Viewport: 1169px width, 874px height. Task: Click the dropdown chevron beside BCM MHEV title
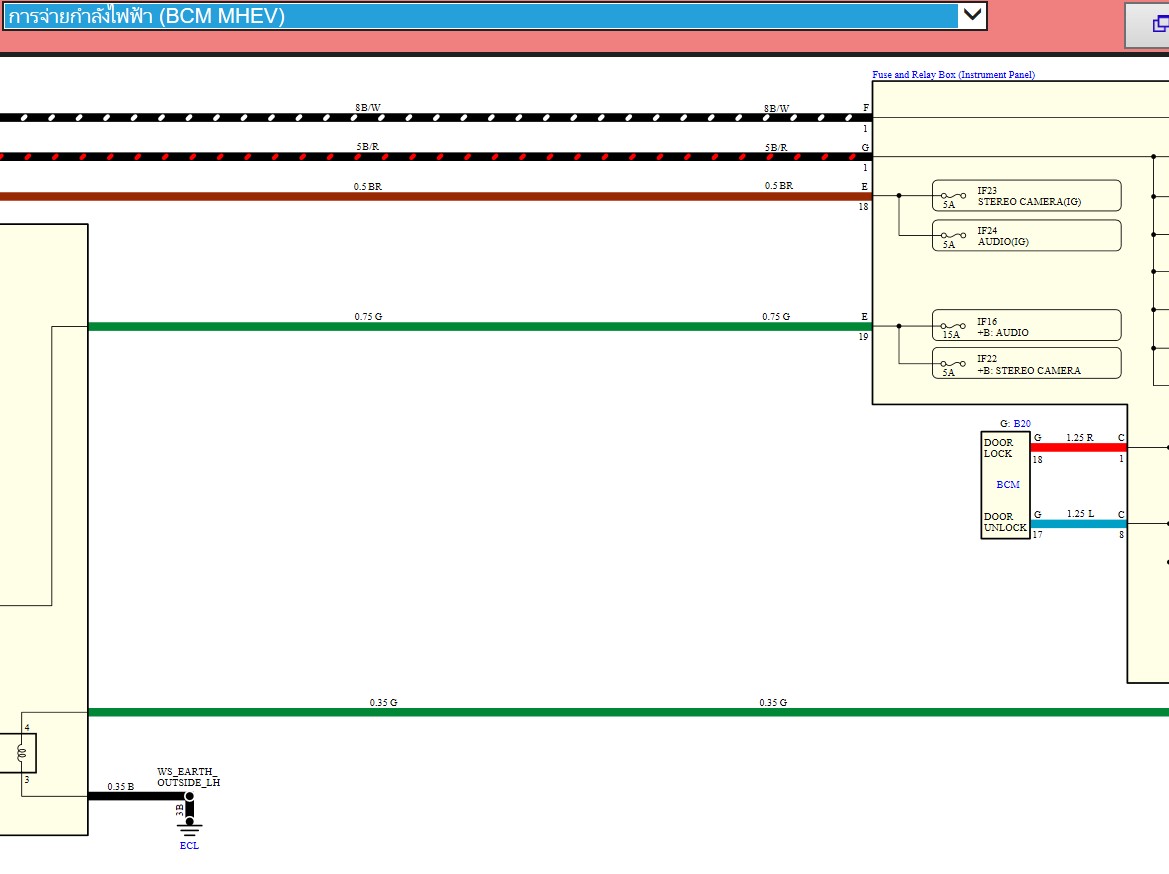[968, 16]
